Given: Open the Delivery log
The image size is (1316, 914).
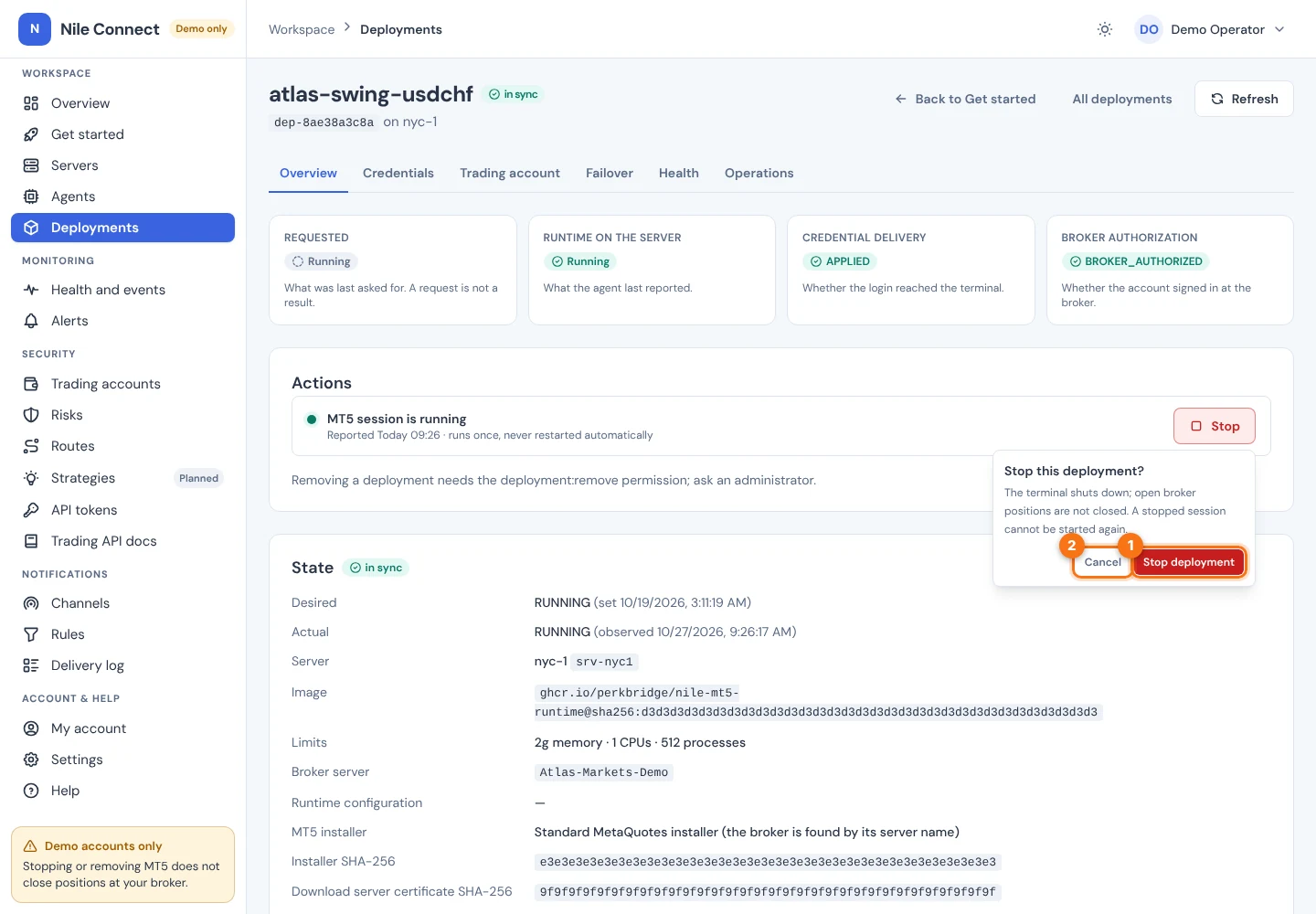Looking at the screenshot, I should [122, 665].
